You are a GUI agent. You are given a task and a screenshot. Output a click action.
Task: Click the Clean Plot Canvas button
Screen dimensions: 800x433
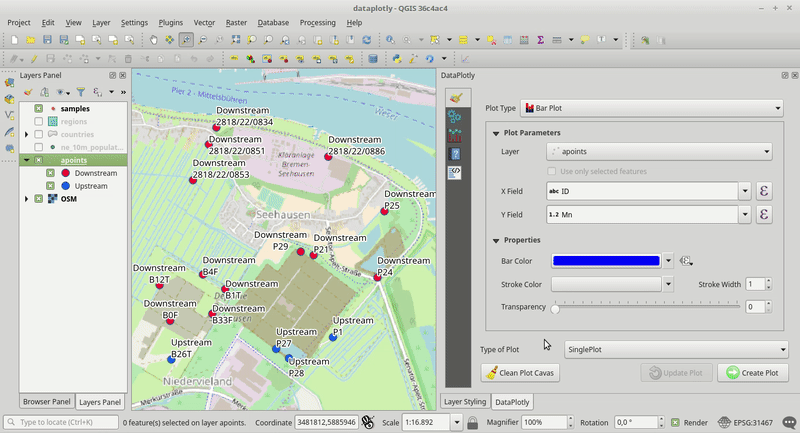(x=520, y=373)
